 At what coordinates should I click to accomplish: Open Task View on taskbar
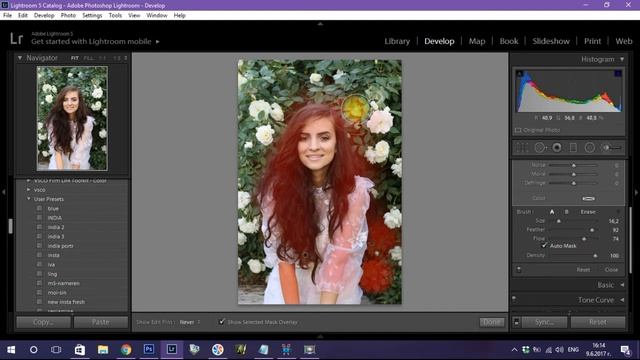pos(56,350)
